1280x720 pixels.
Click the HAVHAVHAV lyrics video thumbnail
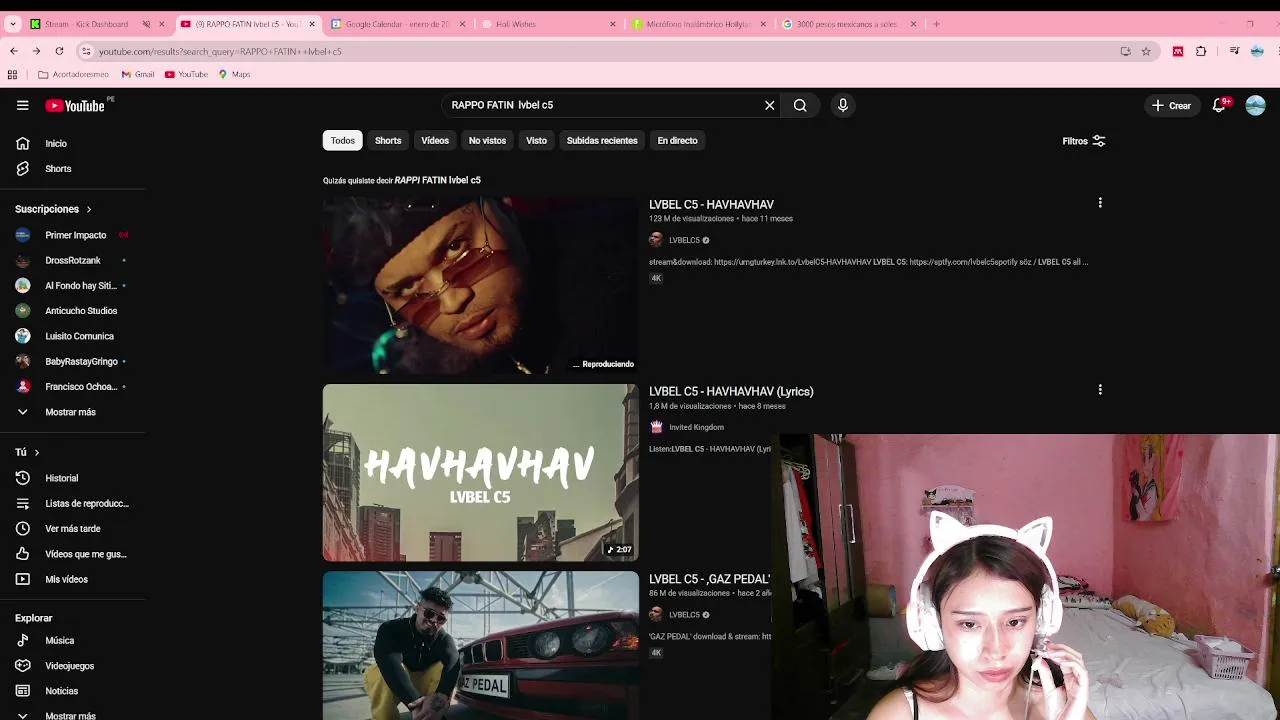480,472
